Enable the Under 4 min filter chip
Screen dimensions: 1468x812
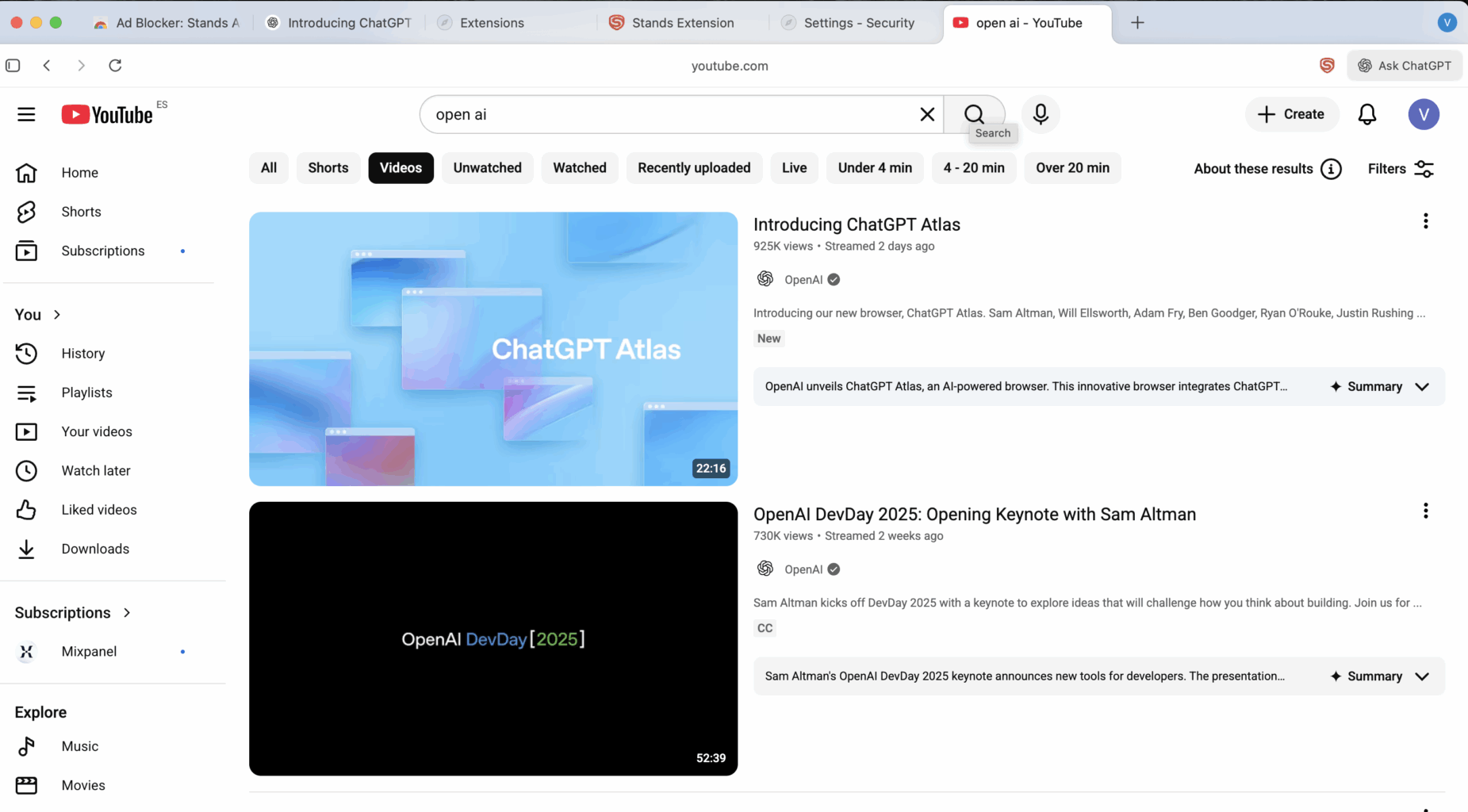pyautogui.click(x=874, y=168)
